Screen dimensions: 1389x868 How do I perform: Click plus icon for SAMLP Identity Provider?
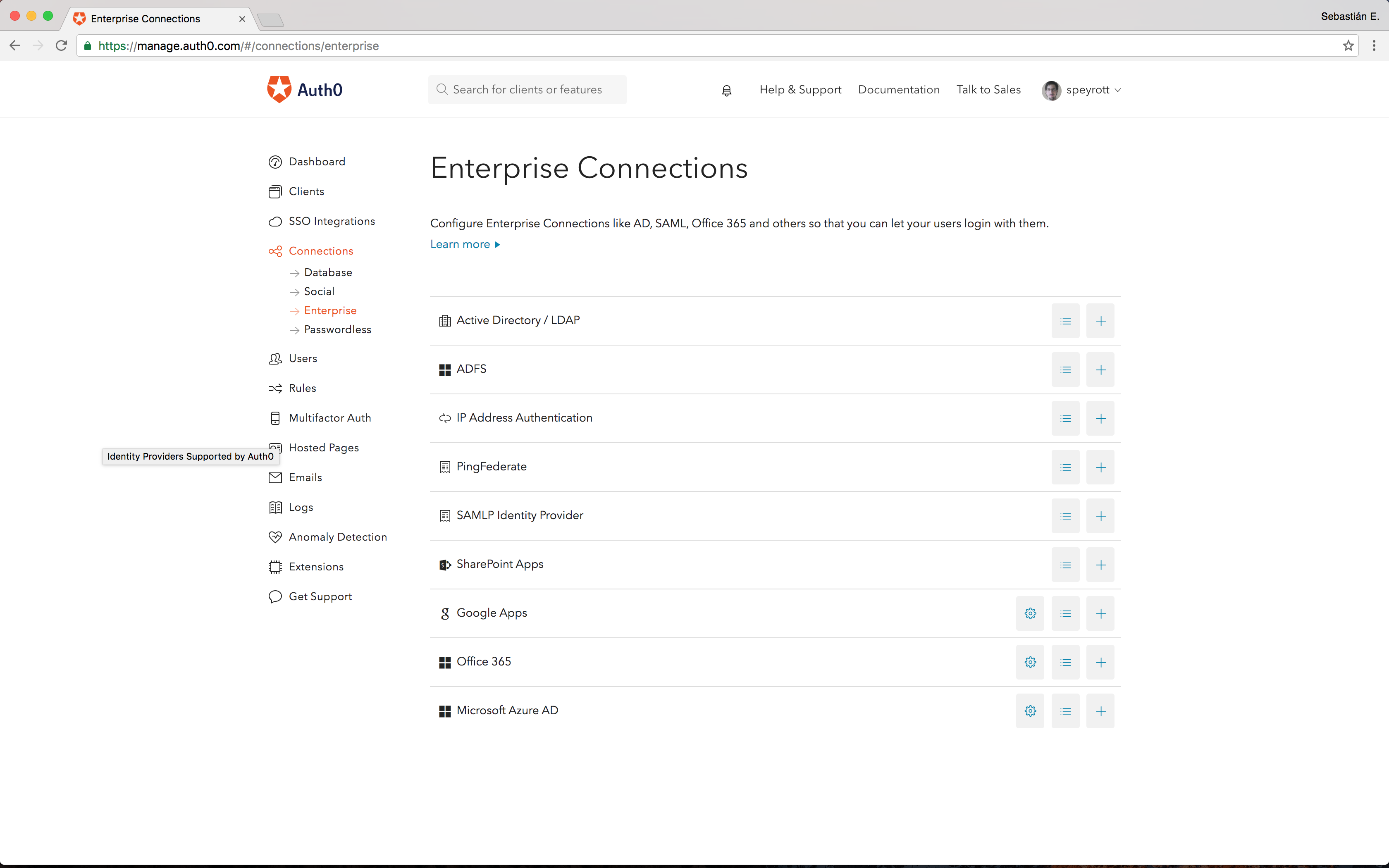(1100, 516)
